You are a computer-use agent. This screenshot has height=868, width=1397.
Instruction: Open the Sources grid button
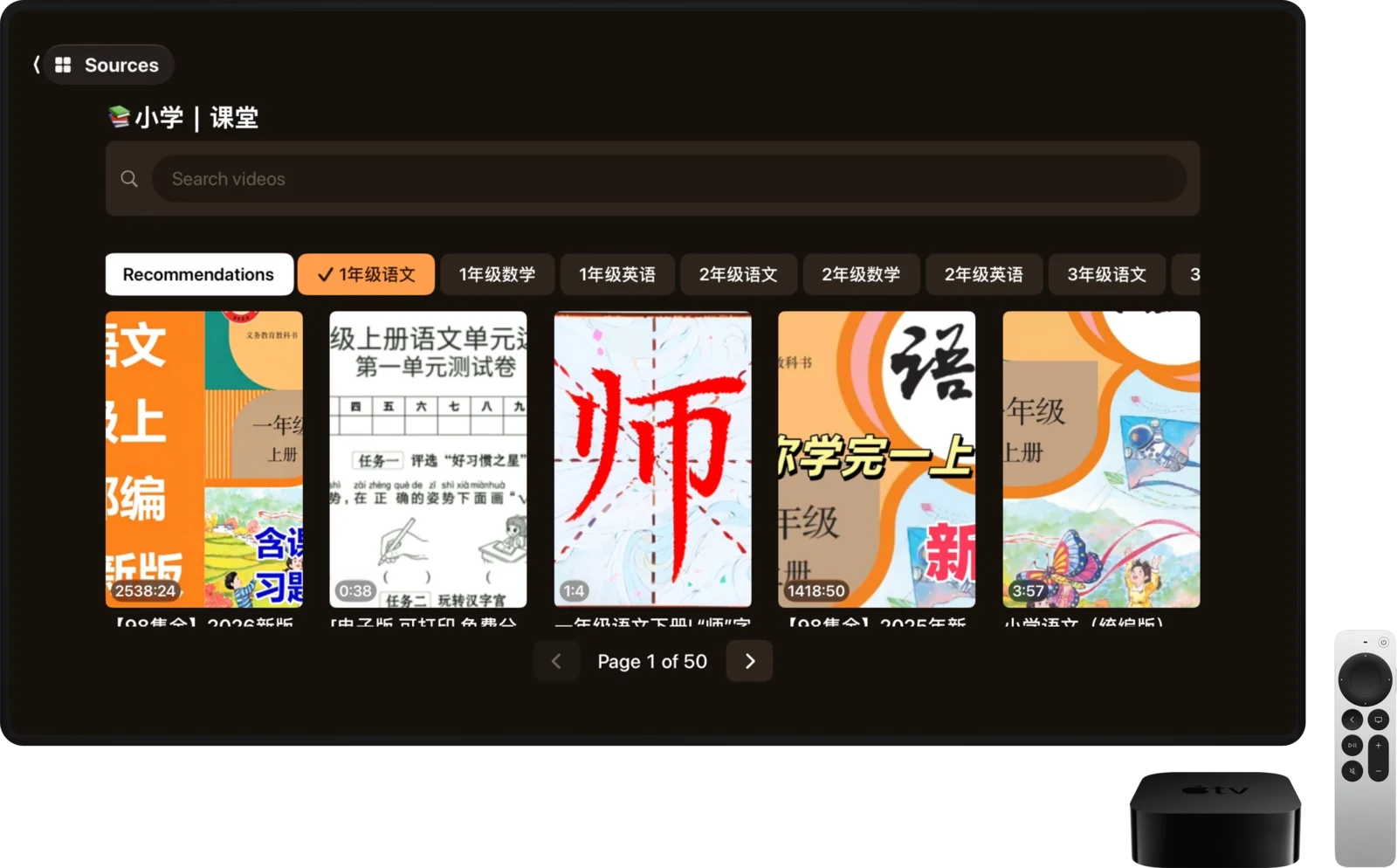click(x=108, y=65)
